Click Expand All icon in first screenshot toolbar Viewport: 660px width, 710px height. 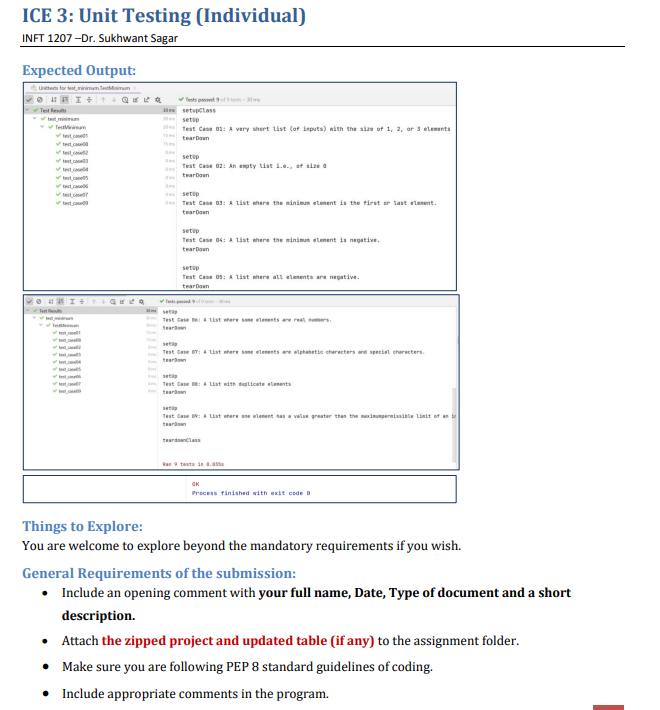78,100
